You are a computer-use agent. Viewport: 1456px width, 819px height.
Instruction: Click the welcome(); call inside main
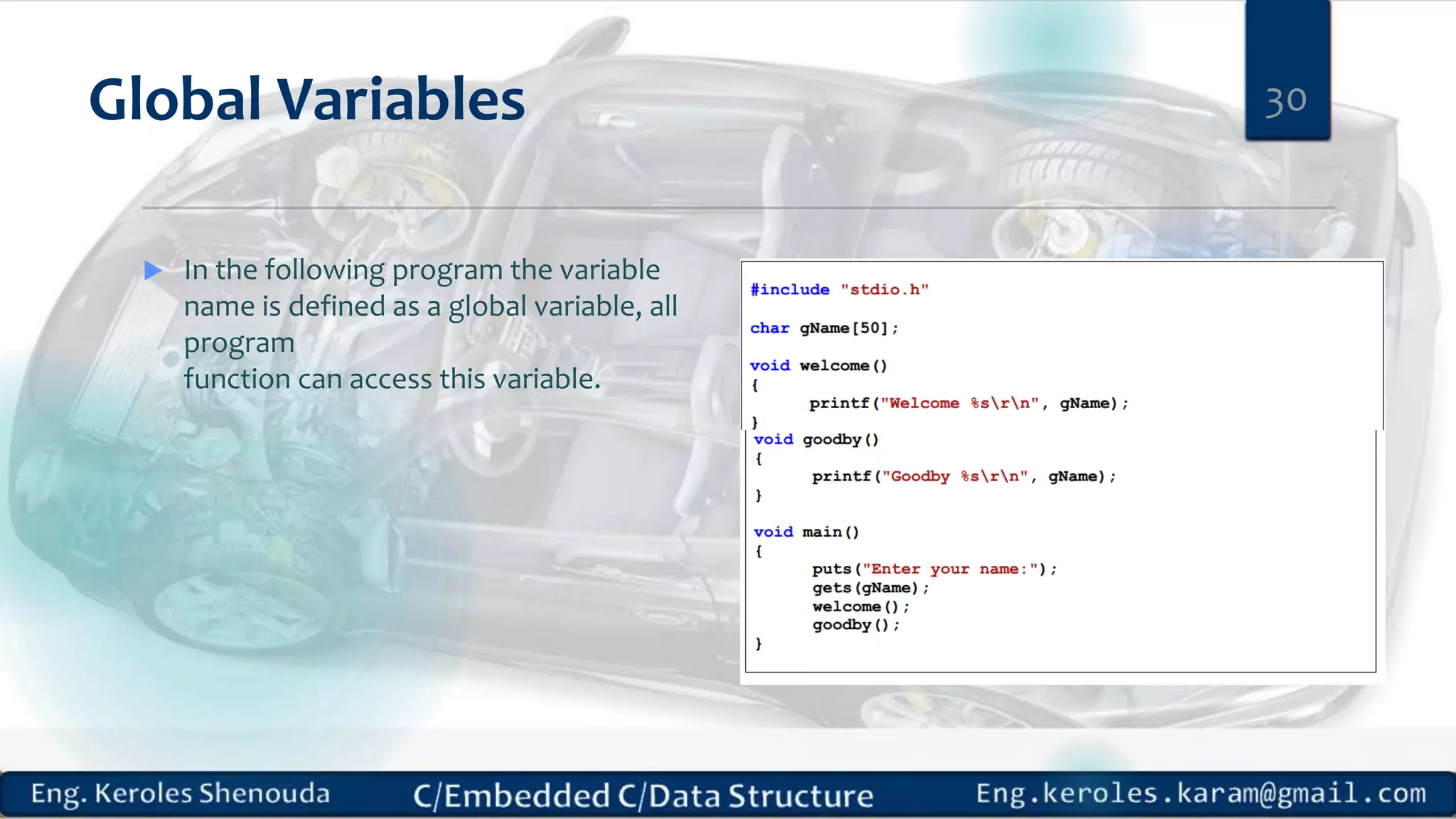[x=860, y=606]
